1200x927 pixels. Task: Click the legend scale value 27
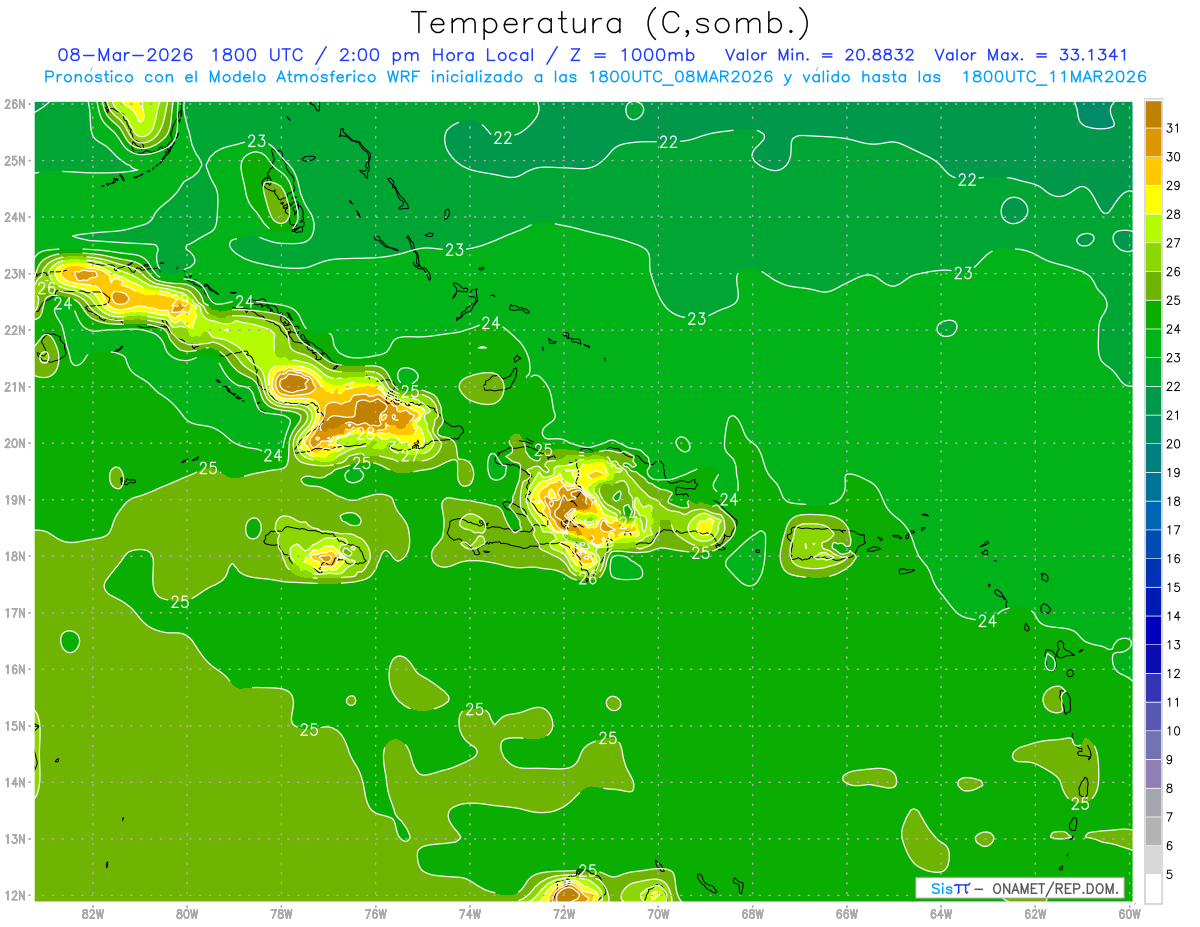point(1173,243)
